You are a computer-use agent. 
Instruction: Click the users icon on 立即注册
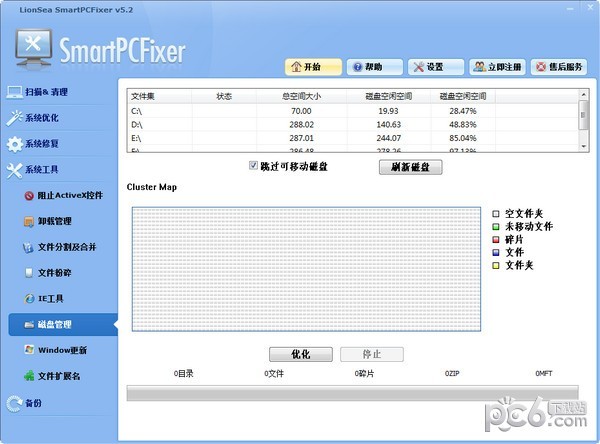tap(479, 67)
